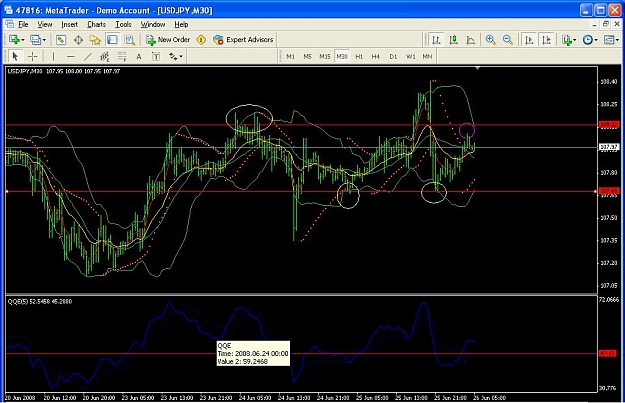Open the Insert menu
Viewport: 625px width, 403px height.
pyautogui.click(x=69, y=25)
